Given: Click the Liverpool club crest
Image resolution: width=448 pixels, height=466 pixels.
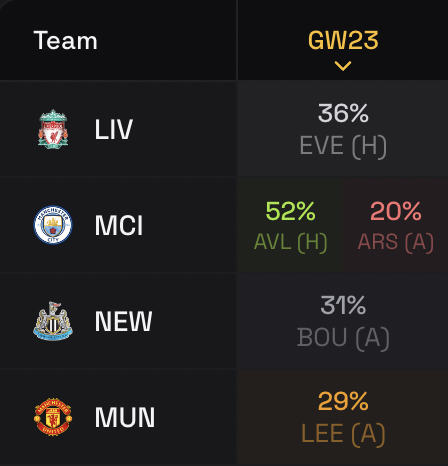Looking at the screenshot, I should point(53,129).
